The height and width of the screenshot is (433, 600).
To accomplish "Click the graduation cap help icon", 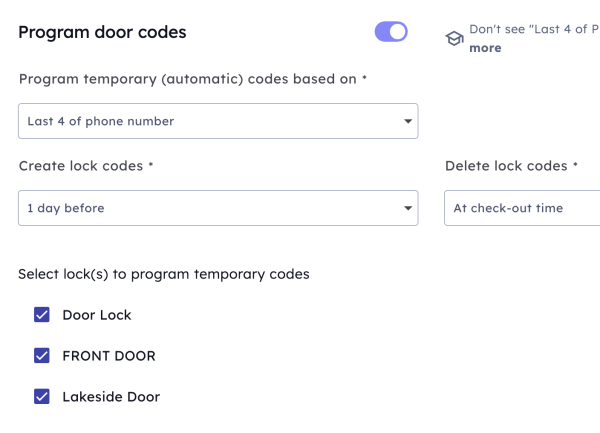I will tap(454, 38).
